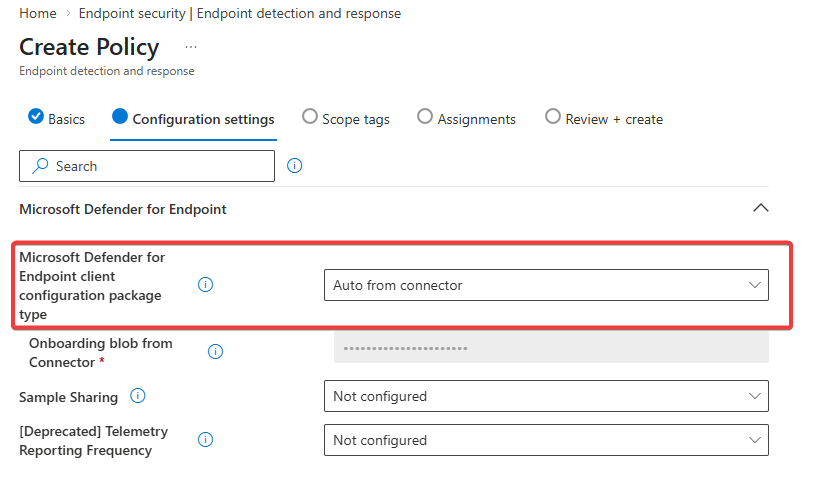Select the Assignments step circle
This screenshot has height=495, width=826.
pos(425,116)
